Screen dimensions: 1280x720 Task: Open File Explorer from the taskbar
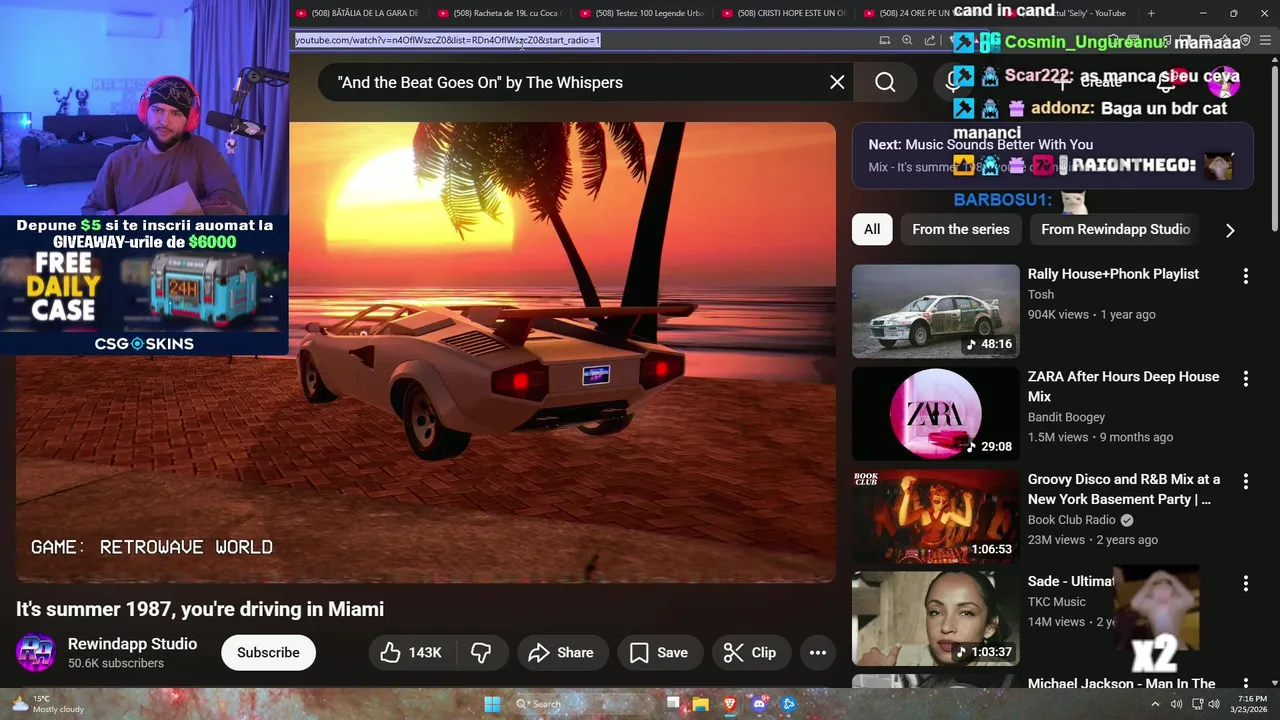(701, 704)
